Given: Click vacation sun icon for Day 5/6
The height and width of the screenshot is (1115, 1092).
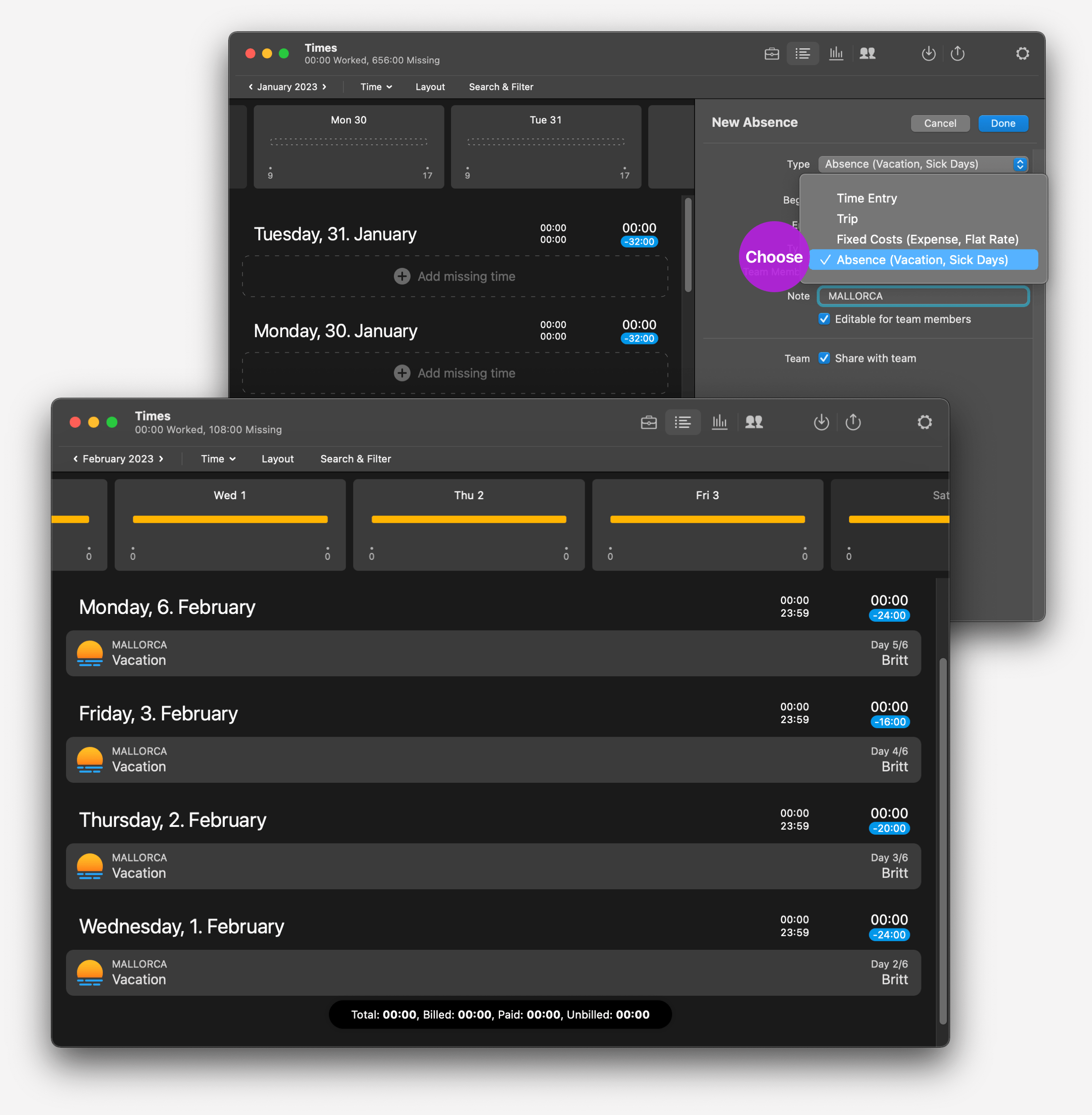Looking at the screenshot, I should [90, 653].
